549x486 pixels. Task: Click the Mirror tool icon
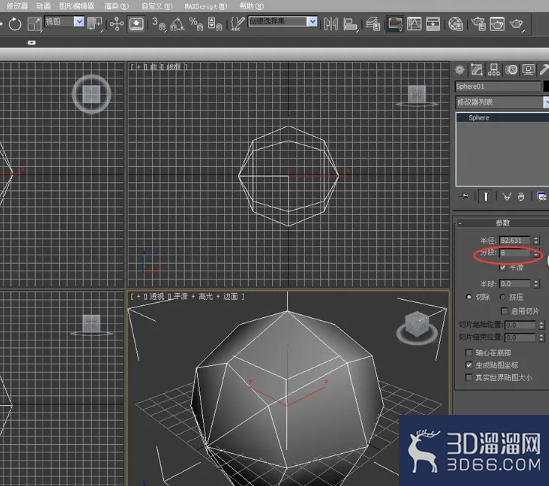pos(331,24)
